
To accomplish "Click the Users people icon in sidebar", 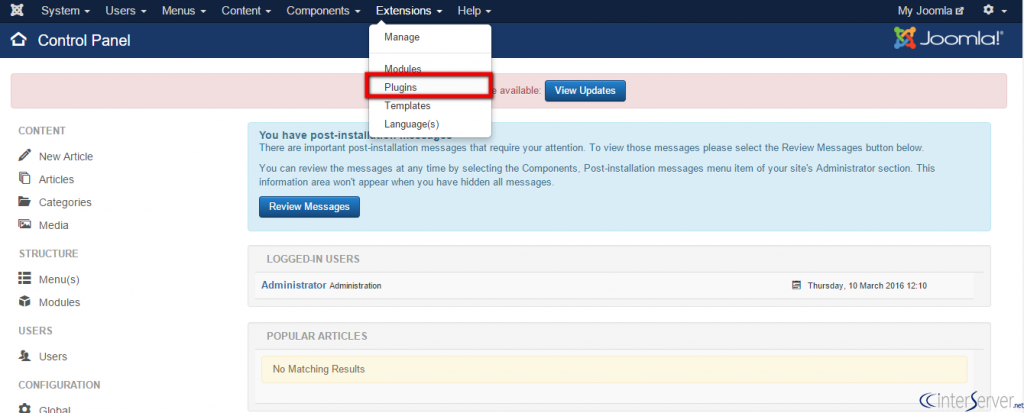I will (25, 355).
